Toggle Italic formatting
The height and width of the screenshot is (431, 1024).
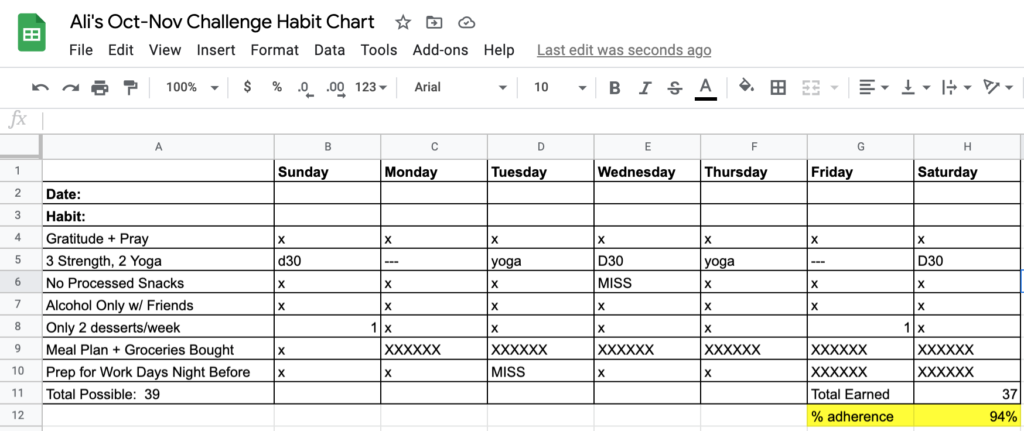pyautogui.click(x=645, y=88)
